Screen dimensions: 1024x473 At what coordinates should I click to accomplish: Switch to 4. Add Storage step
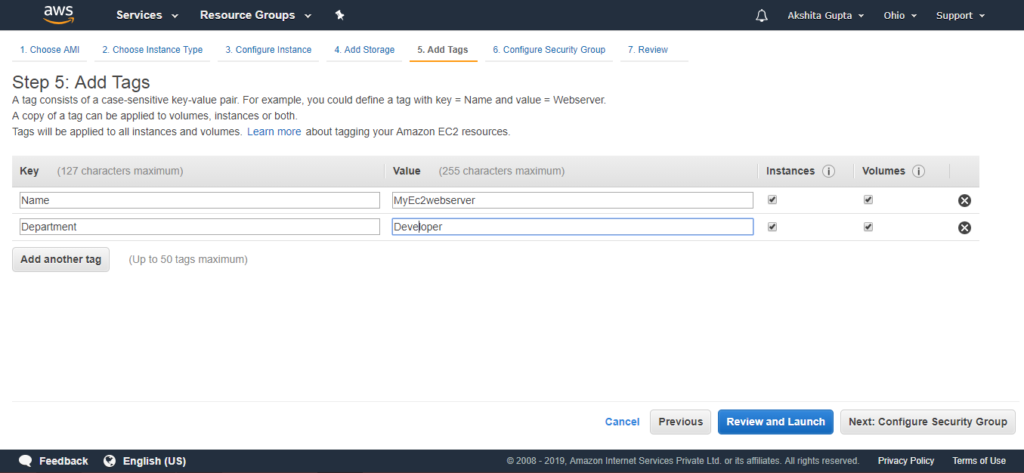tap(364, 50)
